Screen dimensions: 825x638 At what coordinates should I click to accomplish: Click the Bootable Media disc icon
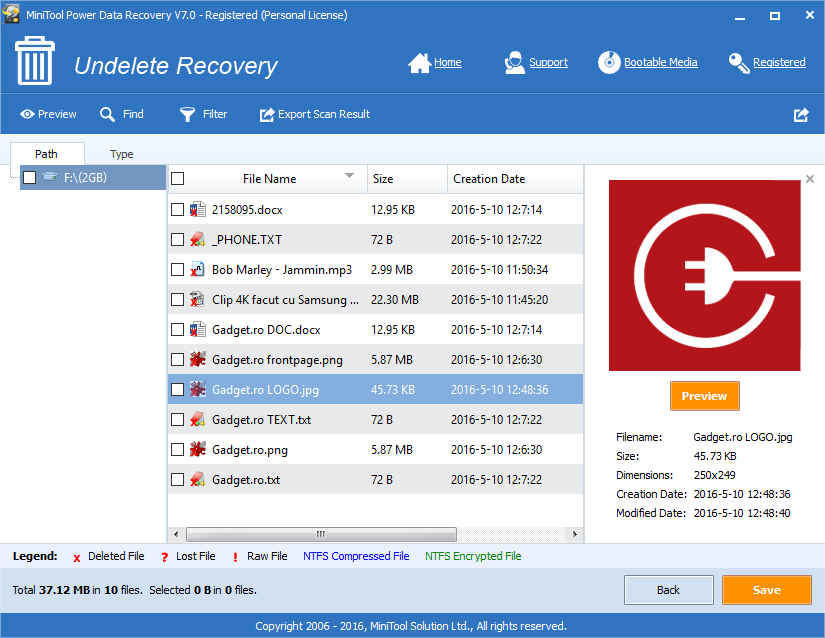609,62
